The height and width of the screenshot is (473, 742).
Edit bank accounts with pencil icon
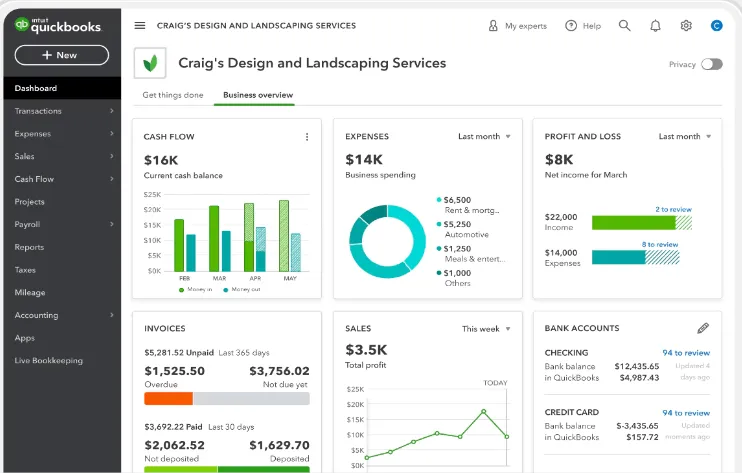pos(703,328)
